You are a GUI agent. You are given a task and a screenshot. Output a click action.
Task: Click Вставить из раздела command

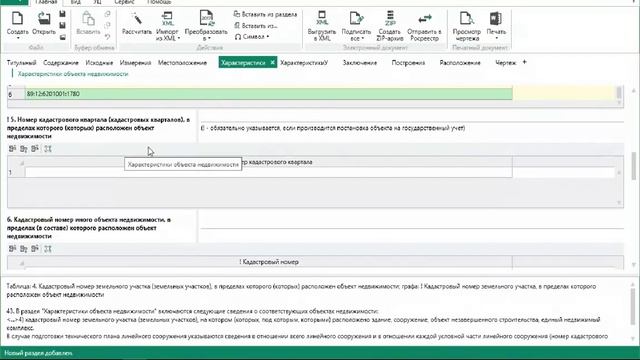click(265, 14)
